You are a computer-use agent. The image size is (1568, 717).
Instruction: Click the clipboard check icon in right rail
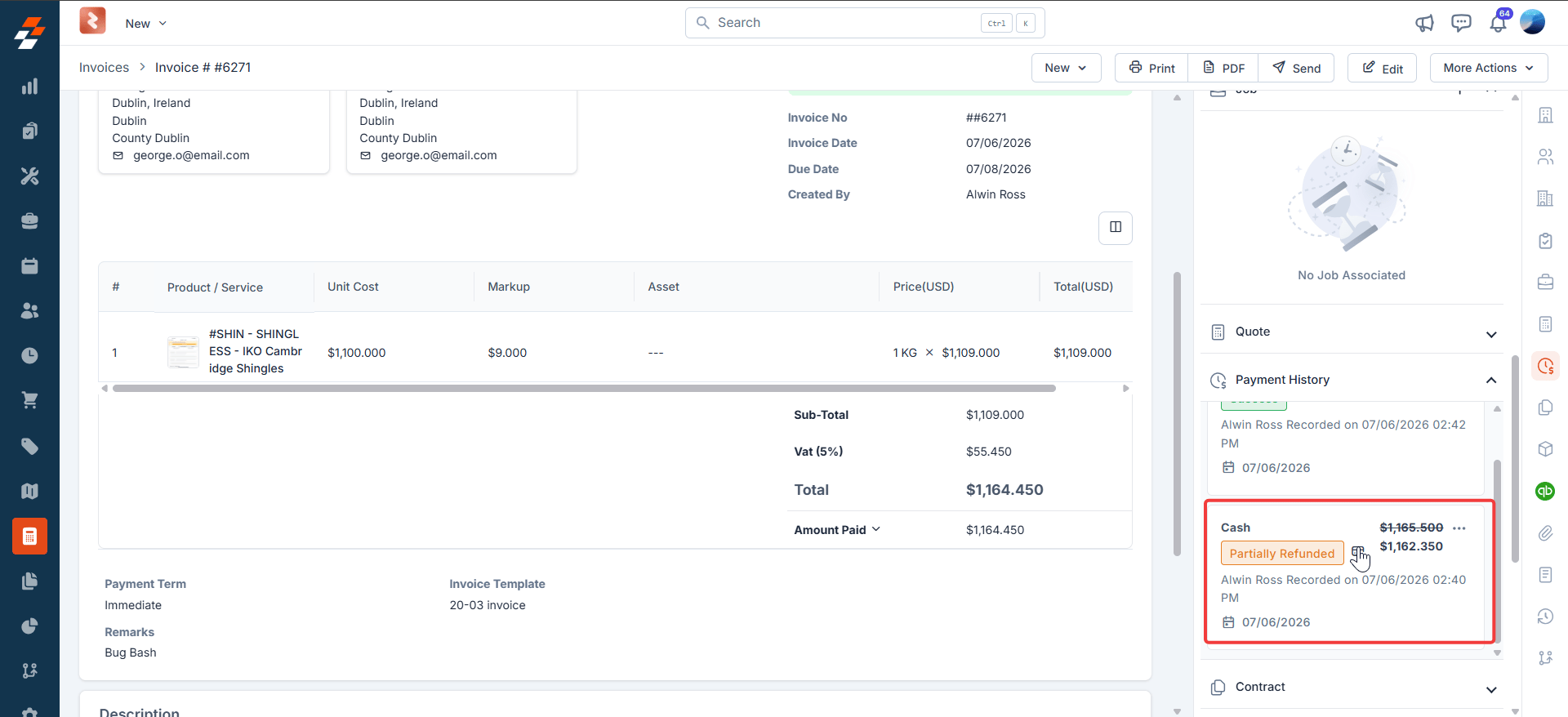pyautogui.click(x=1545, y=241)
